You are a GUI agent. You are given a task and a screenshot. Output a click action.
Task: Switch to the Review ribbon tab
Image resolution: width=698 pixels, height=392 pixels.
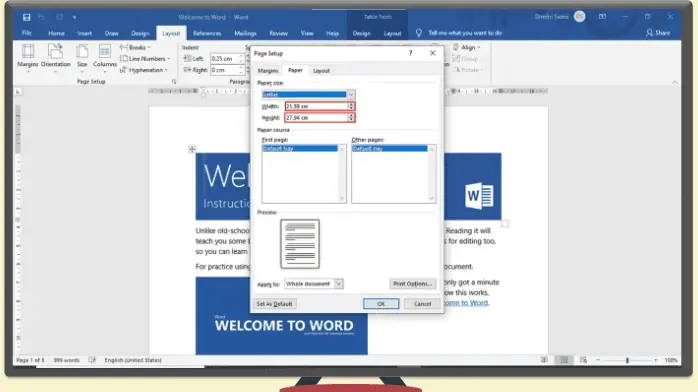point(278,33)
